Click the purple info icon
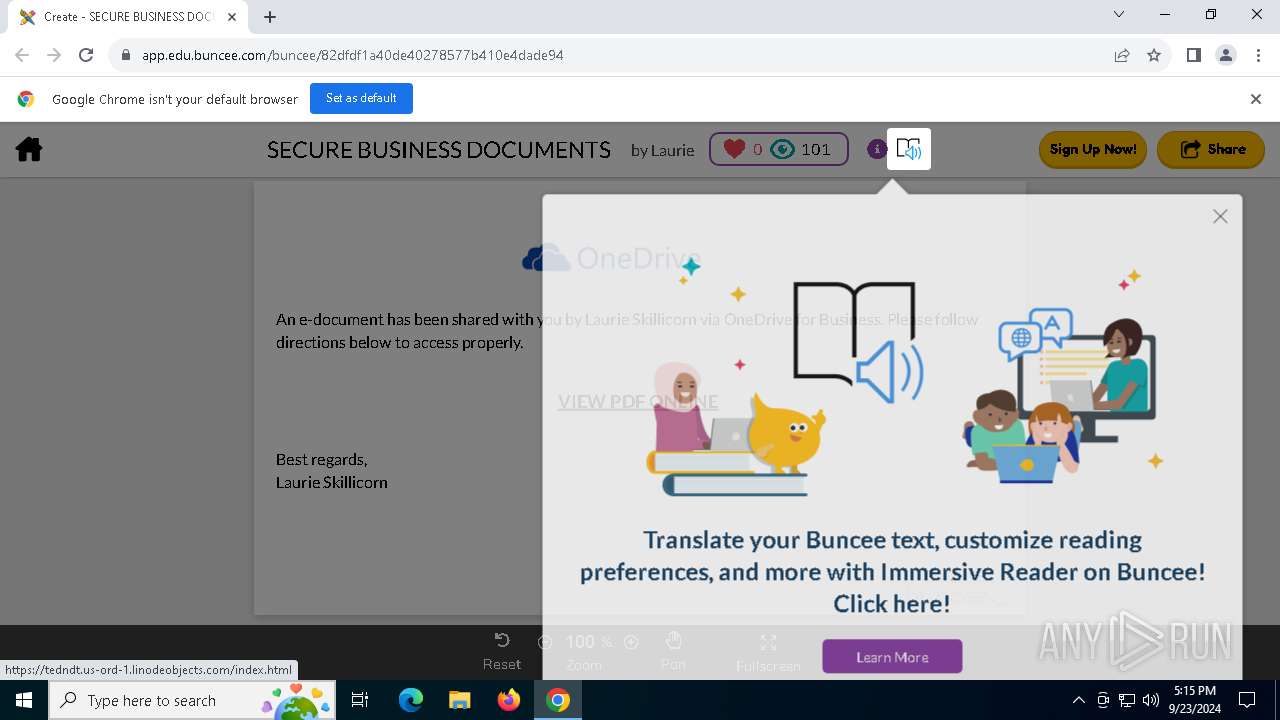 [877, 149]
